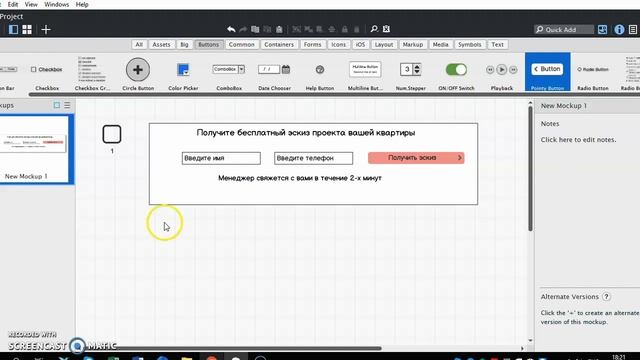Switch to the Text library category

(498, 44)
